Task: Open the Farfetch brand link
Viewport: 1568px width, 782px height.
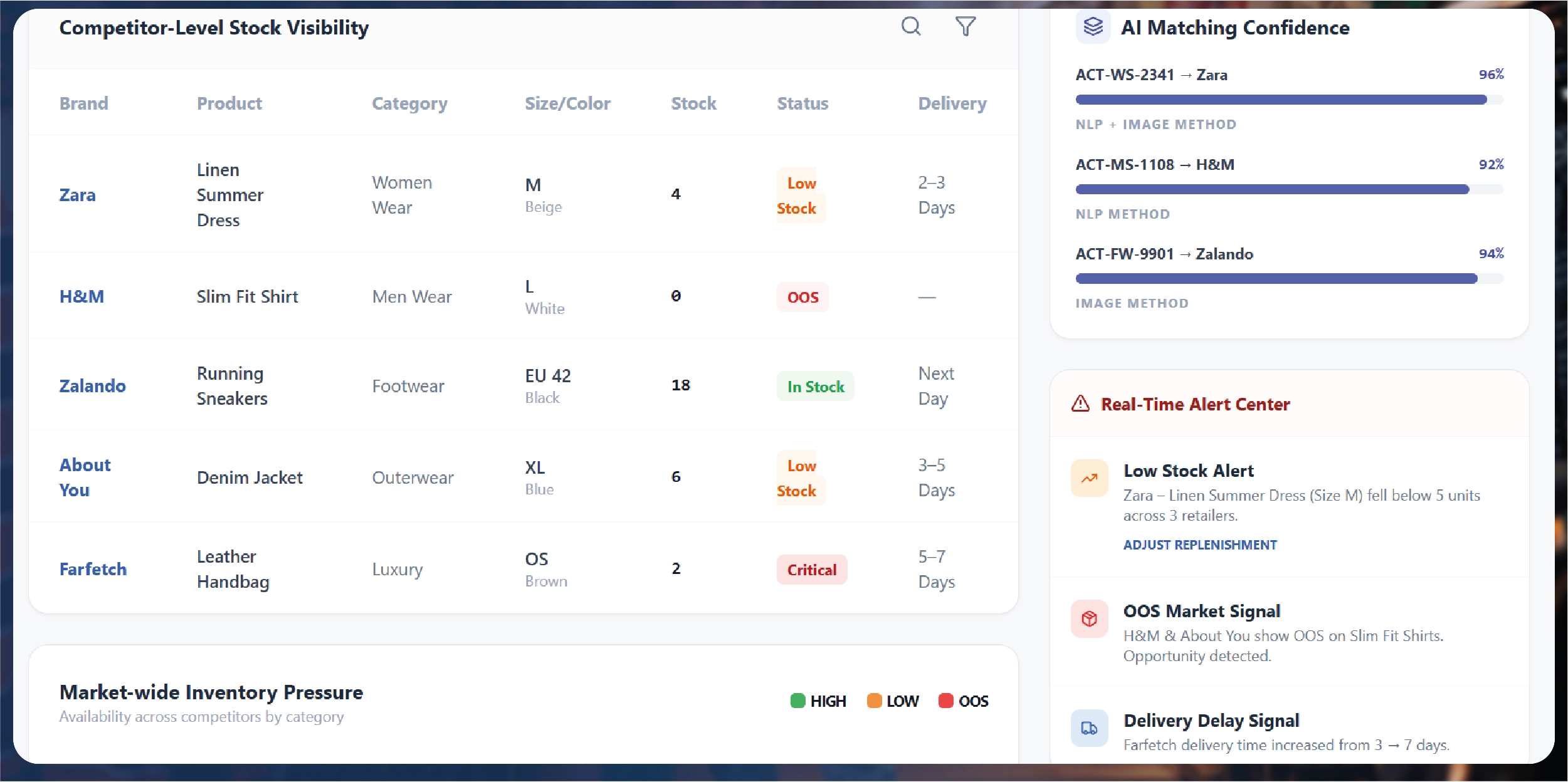Action: [93, 570]
